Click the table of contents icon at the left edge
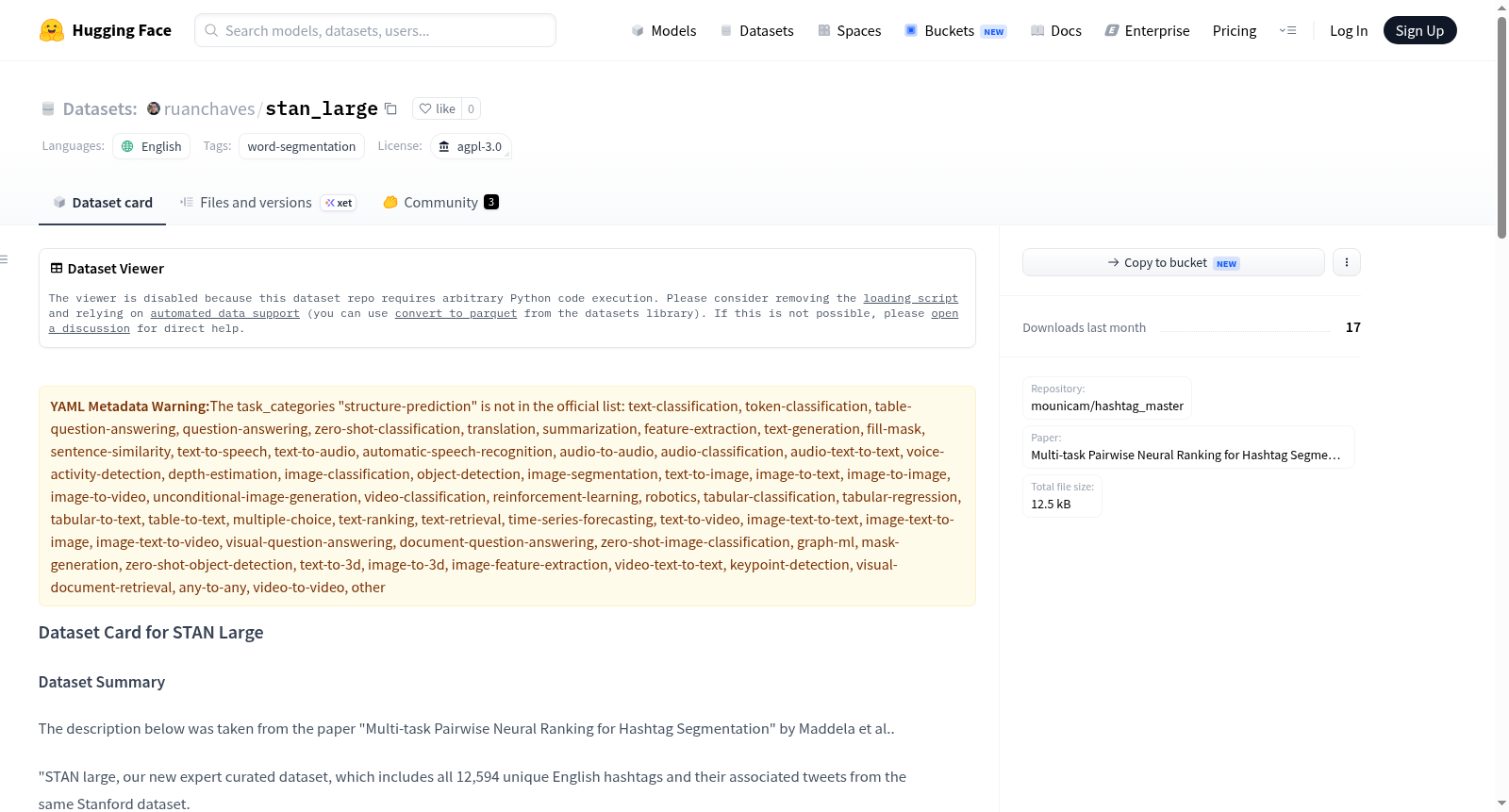The width and height of the screenshot is (1509, 812). pos(5,259)
